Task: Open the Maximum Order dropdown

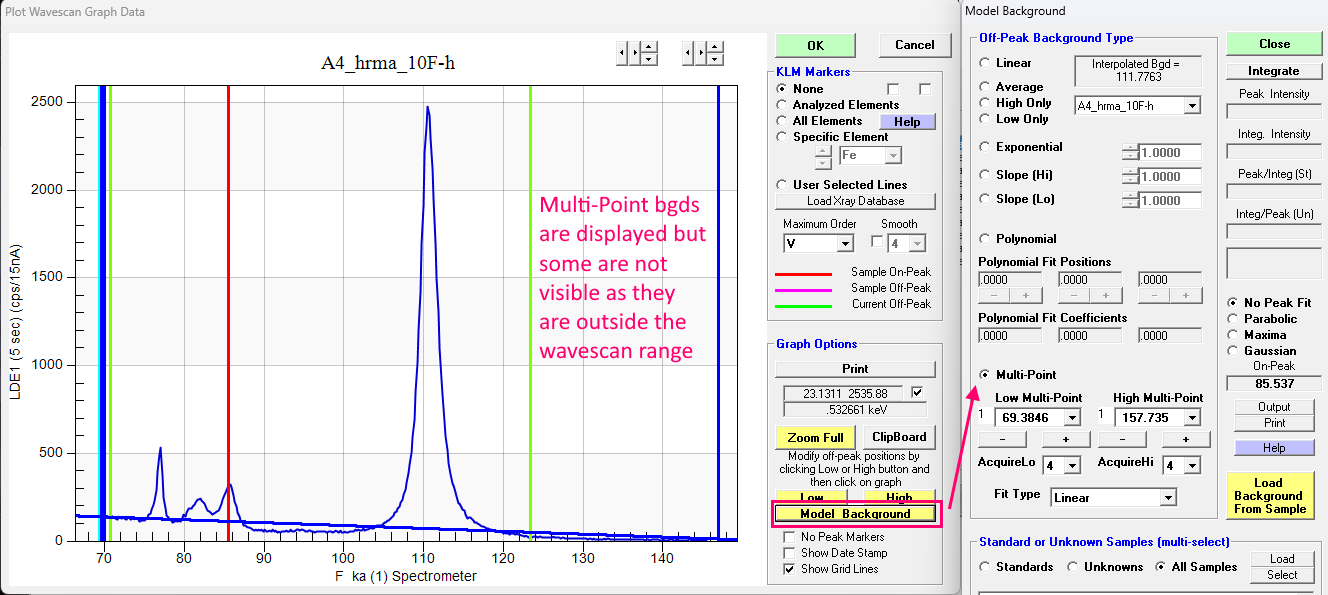Action: click(x=845, y=243)
